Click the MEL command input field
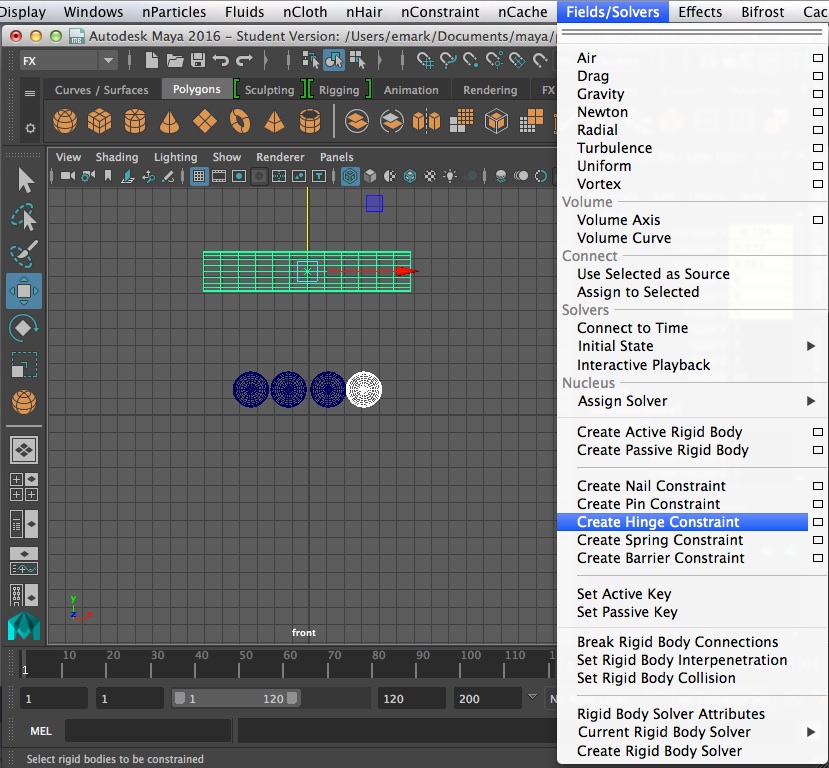 tap(150, 731)
